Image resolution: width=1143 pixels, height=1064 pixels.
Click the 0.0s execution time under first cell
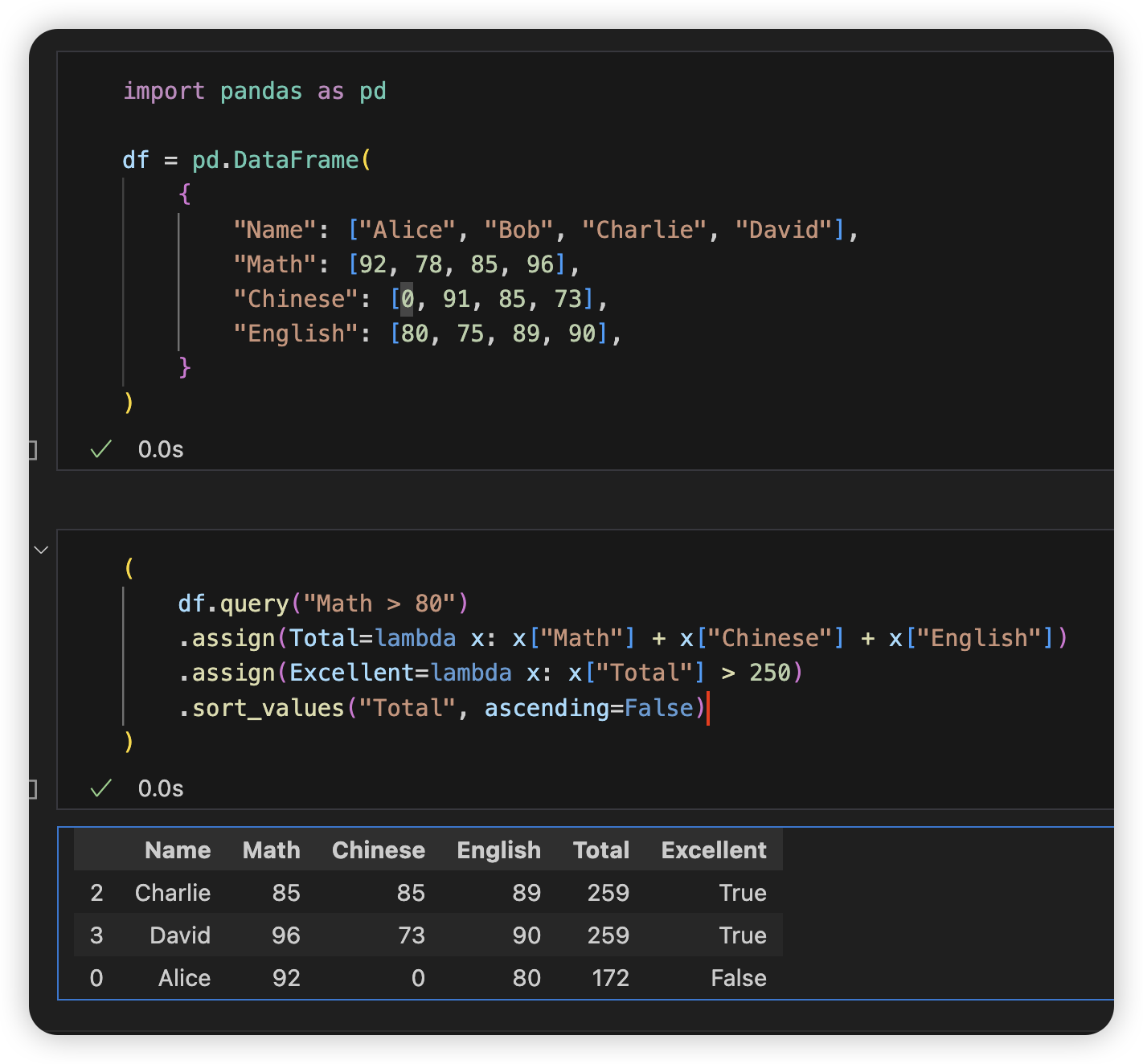(x=161, y=449)
